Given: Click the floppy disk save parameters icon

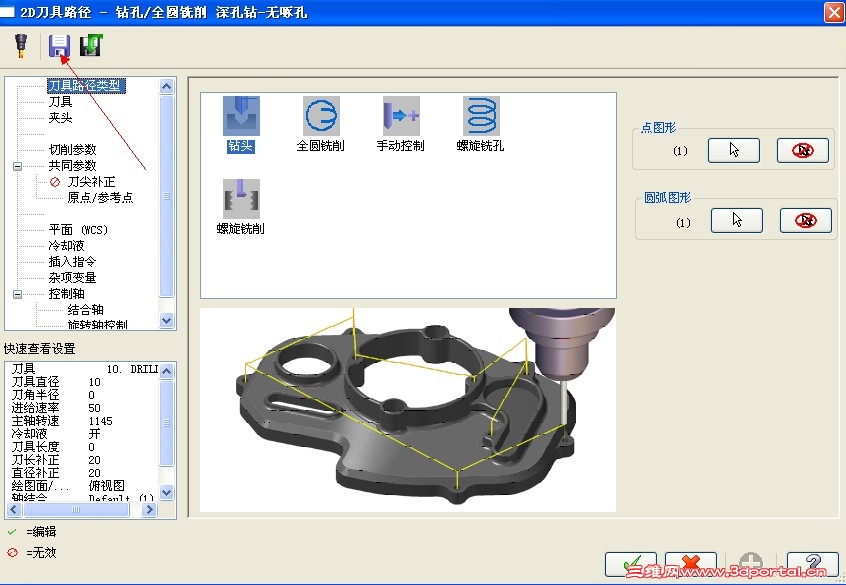Looking at the screenshot, I should 58,44.
